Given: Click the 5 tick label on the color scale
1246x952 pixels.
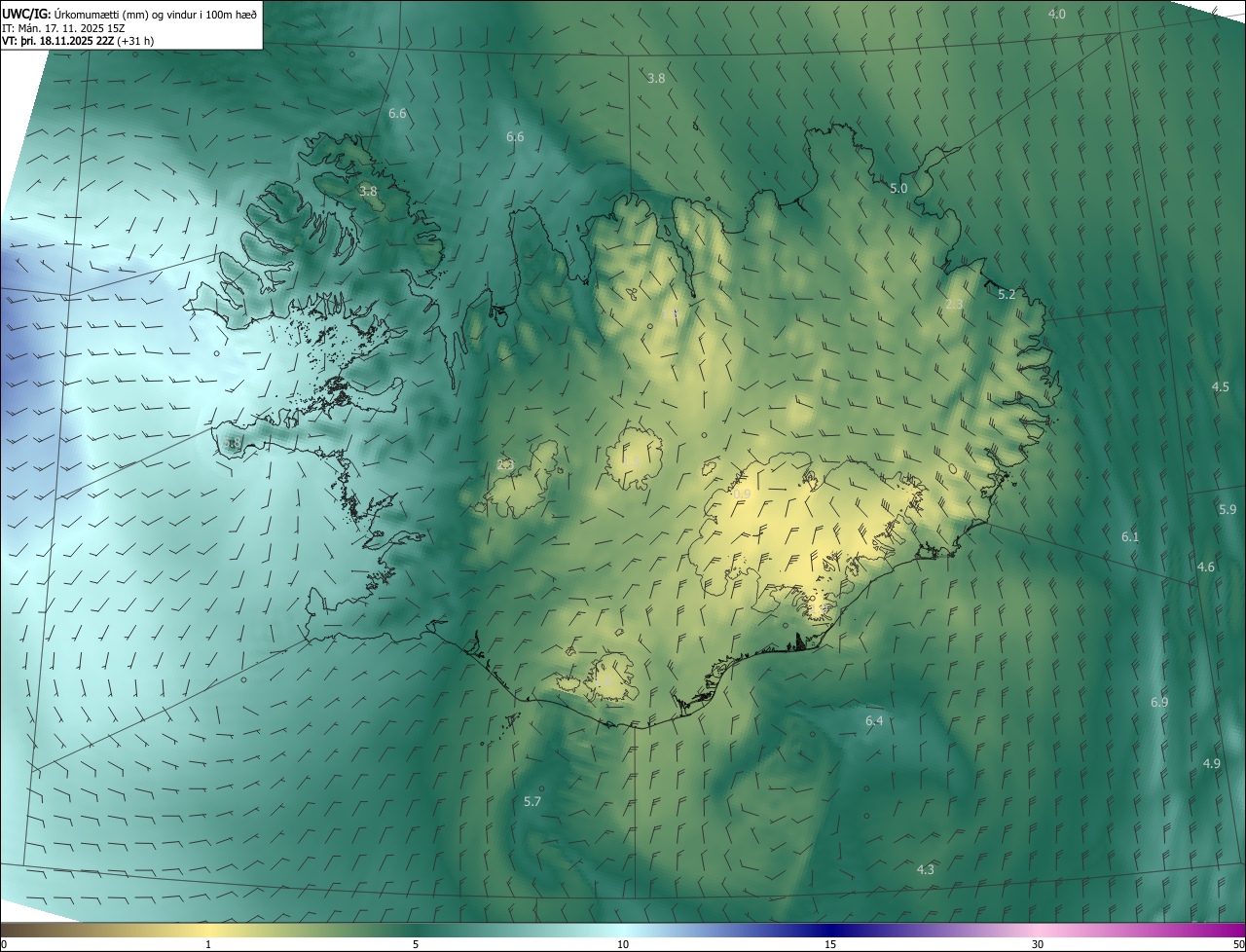Looking at the screenshot, I should pos(416,944).
